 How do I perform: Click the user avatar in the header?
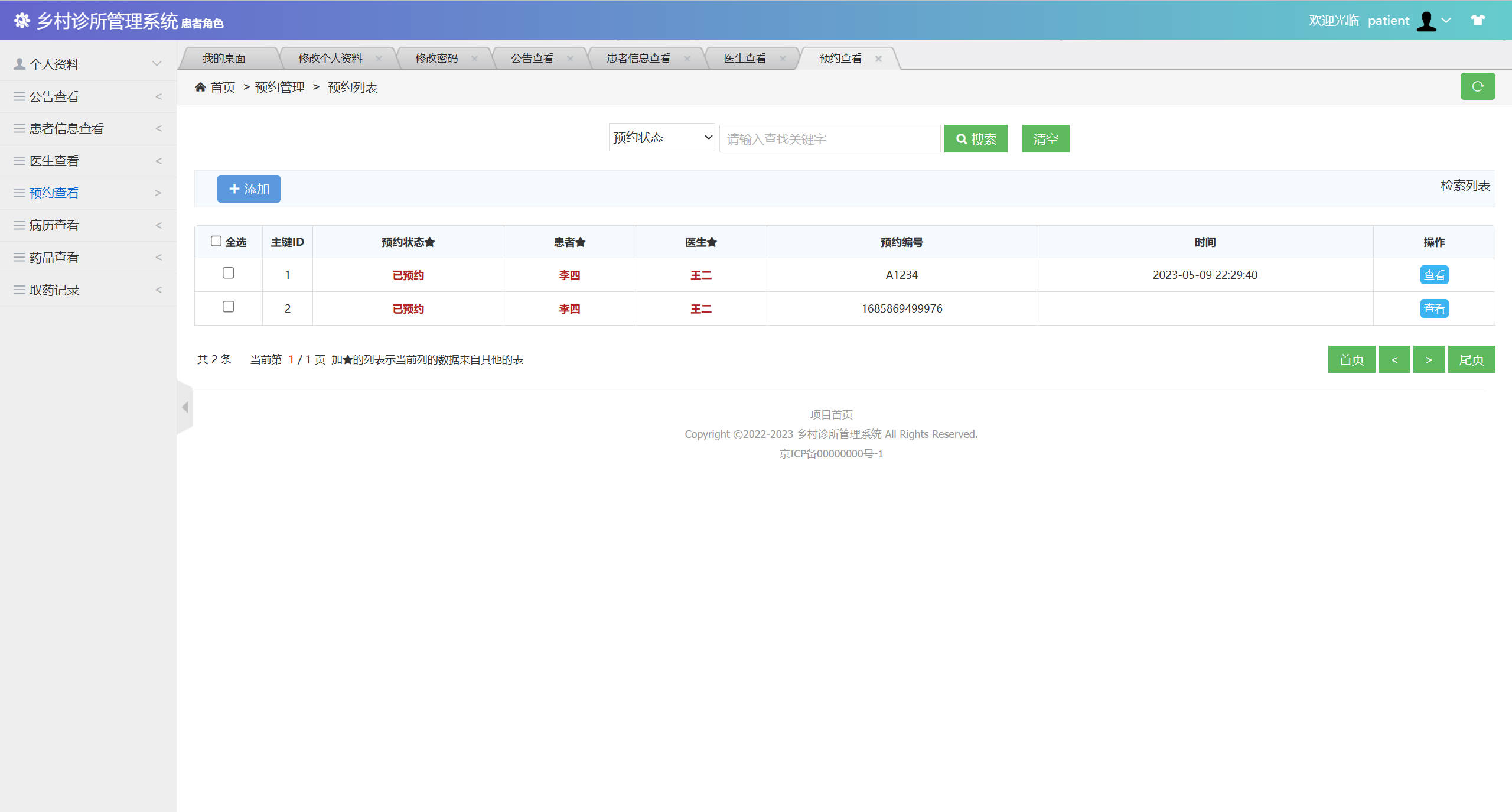(1426, 20)
